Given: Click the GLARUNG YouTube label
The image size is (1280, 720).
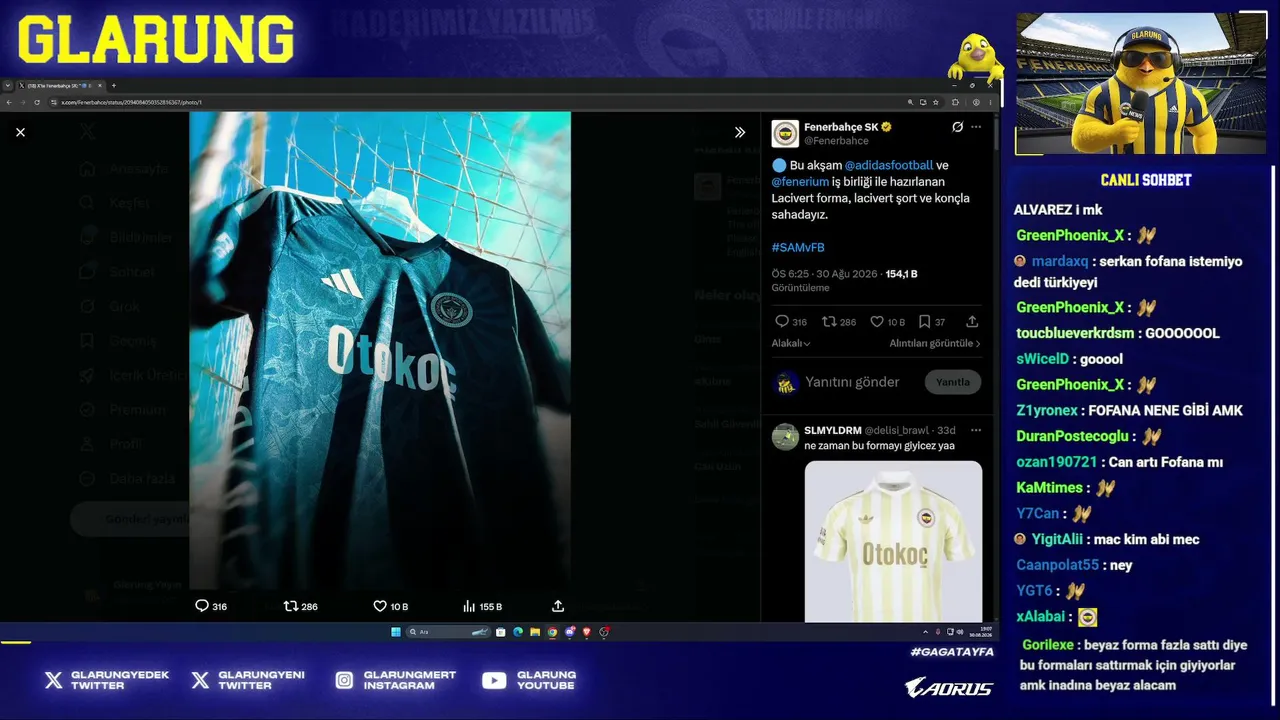Looking at the screenshot, I should [546, 680].
